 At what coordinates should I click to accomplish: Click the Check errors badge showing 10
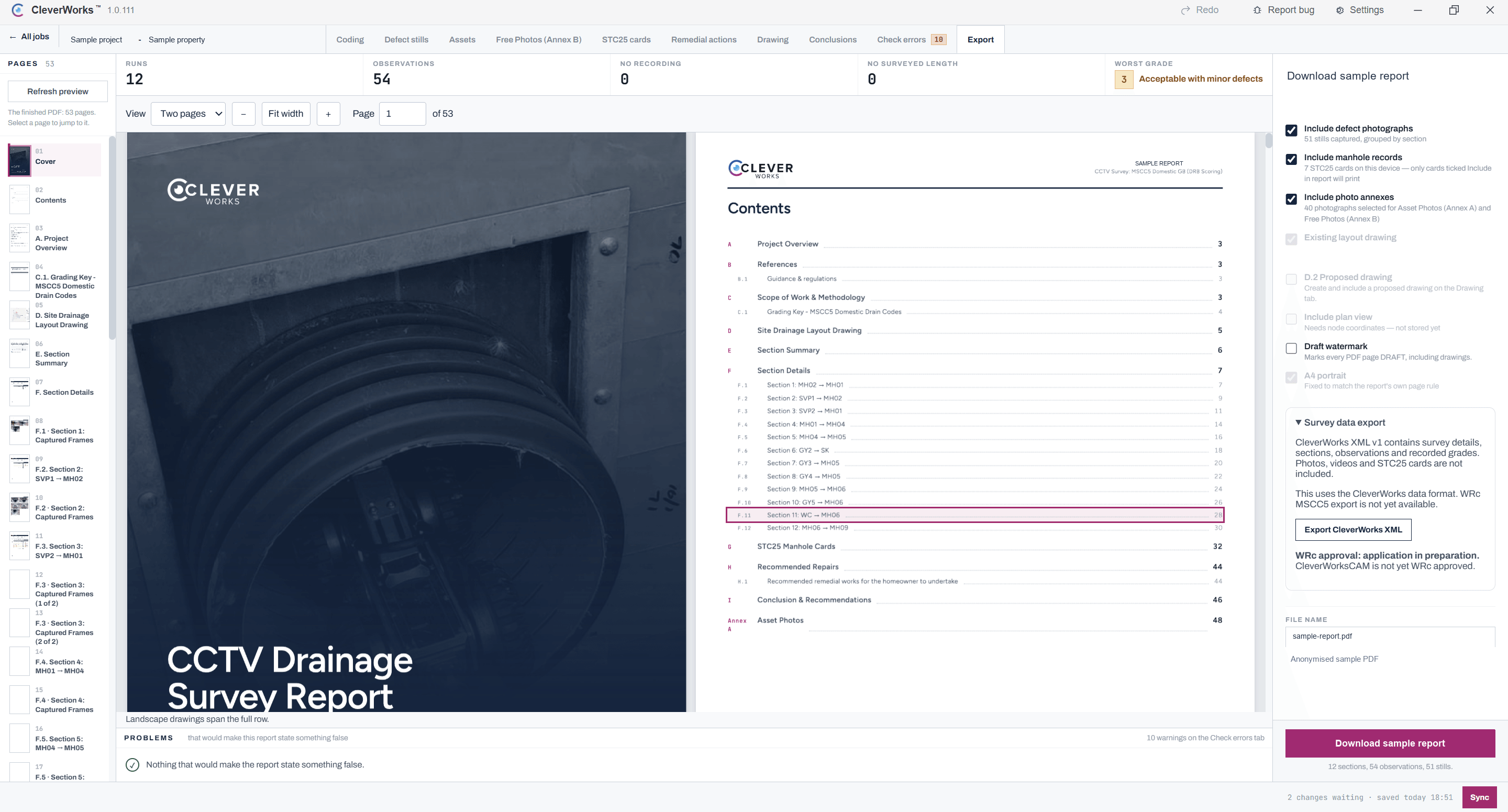938,39
